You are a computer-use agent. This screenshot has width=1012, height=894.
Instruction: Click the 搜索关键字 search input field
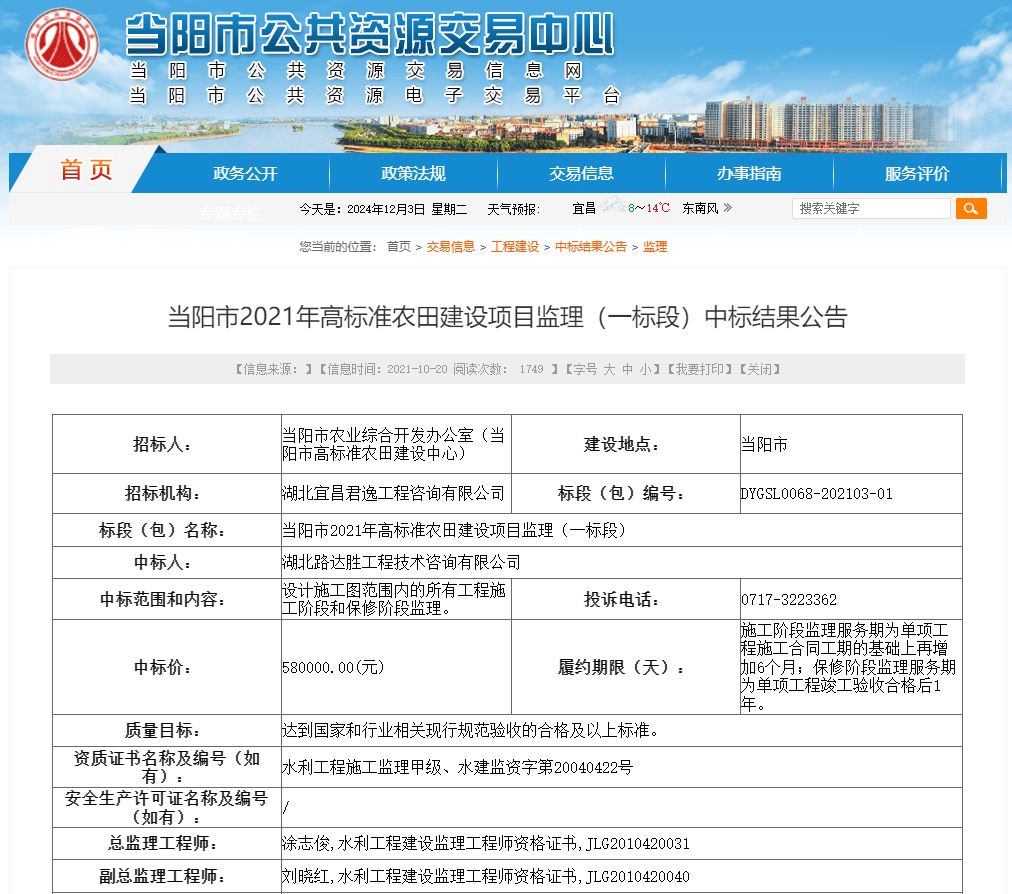(x=870, y=208)
